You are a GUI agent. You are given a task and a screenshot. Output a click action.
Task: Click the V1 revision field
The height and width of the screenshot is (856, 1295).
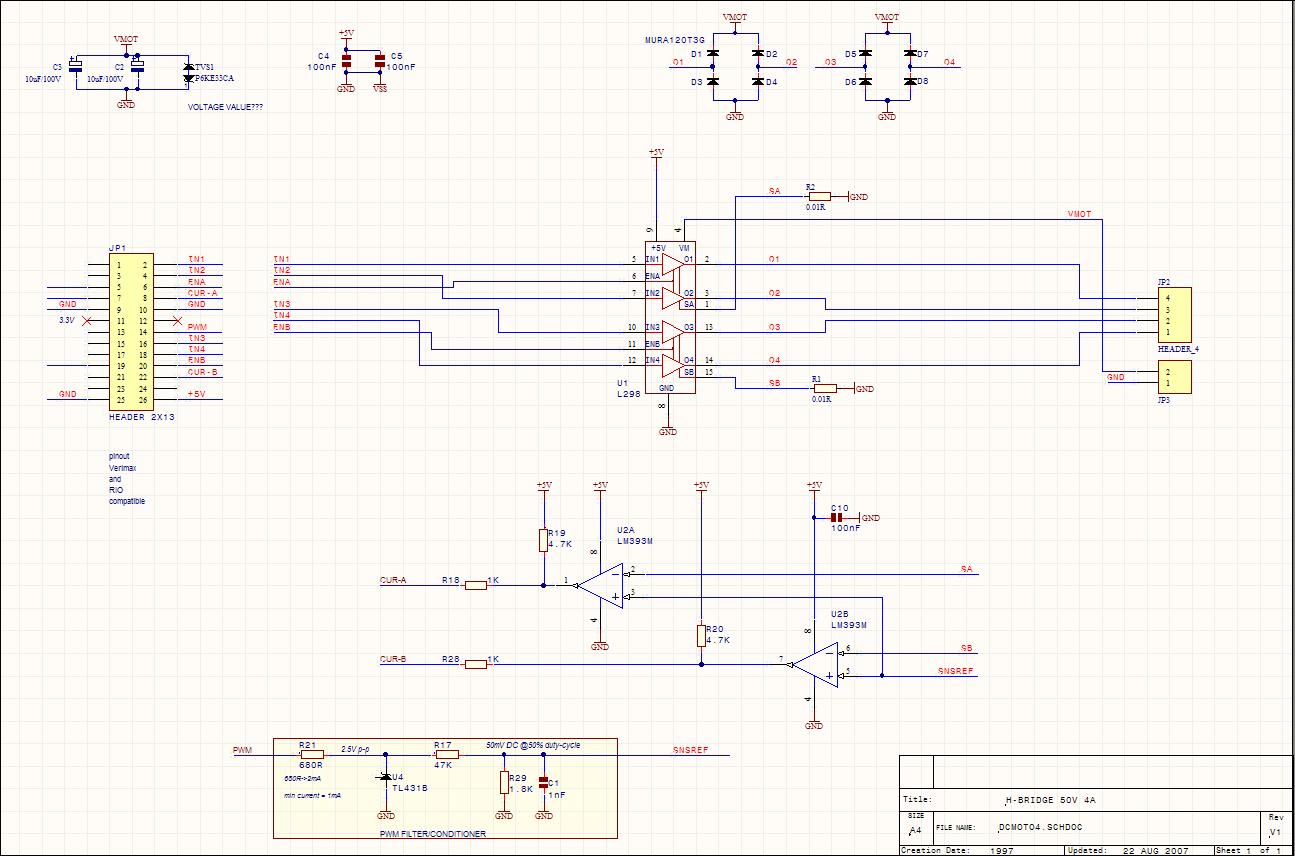tap(1274, 832)
